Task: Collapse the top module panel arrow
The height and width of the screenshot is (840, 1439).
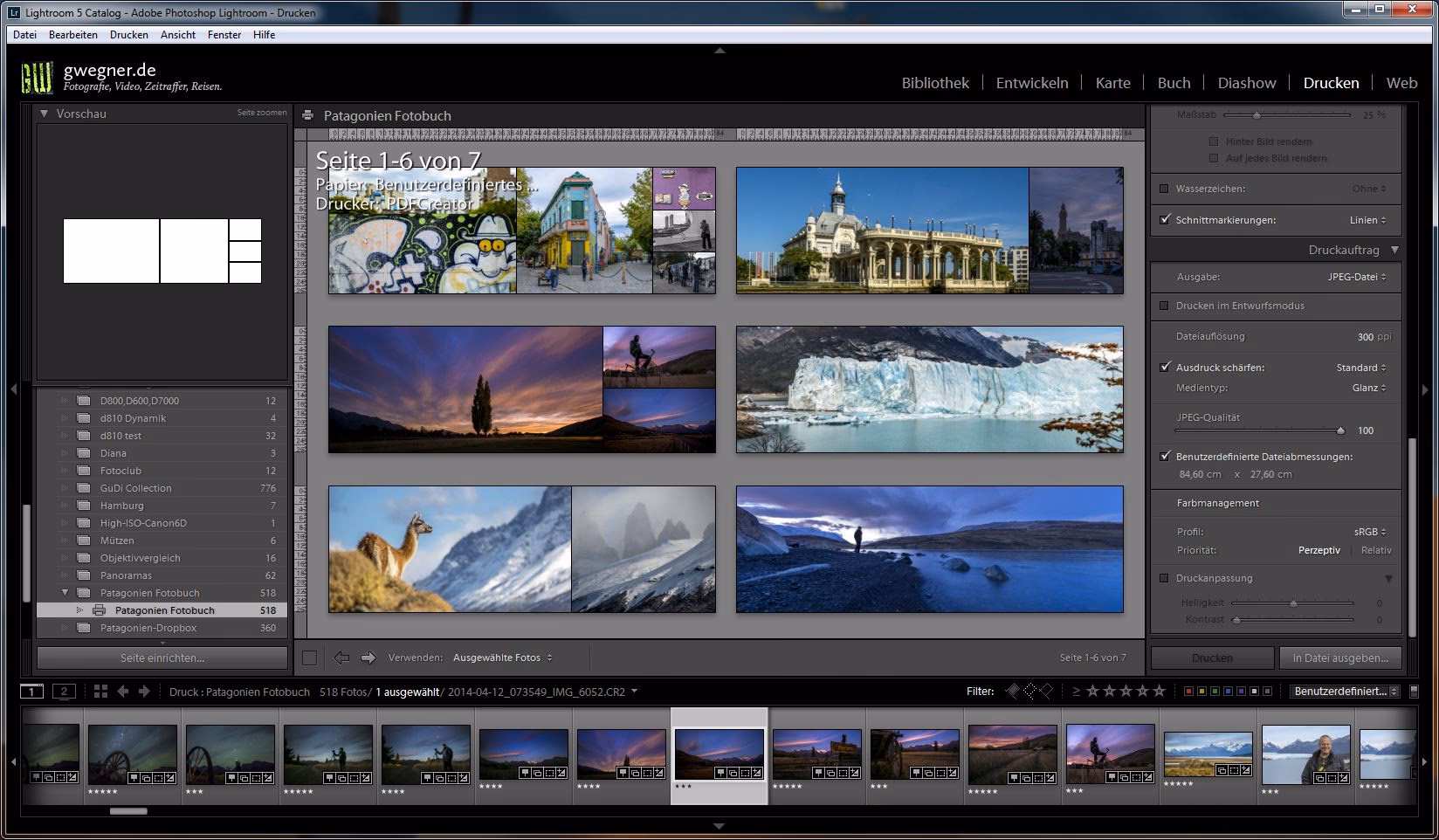Action: pos(719,52)
